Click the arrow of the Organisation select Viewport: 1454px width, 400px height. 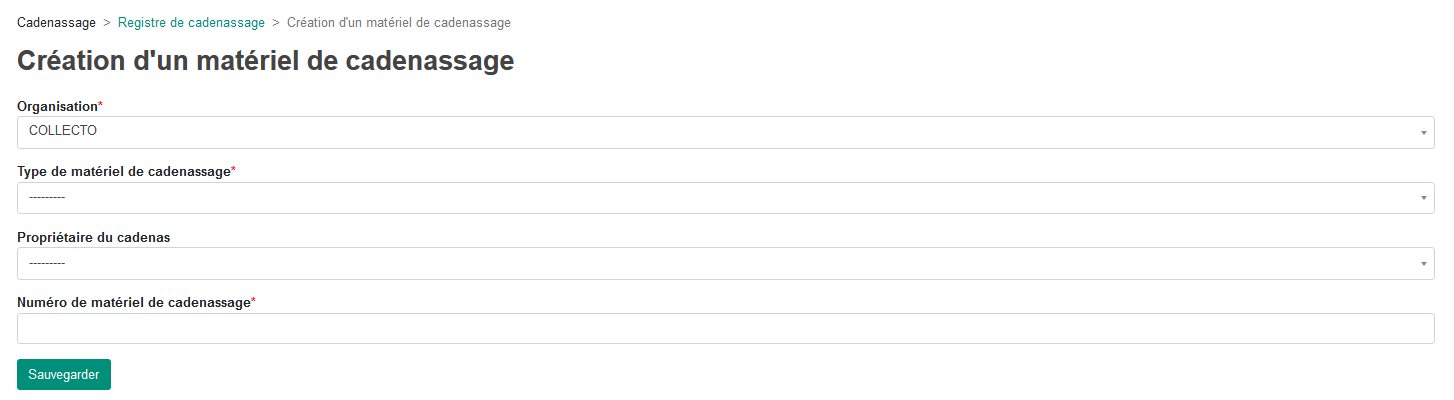[x=1423, y=133]
